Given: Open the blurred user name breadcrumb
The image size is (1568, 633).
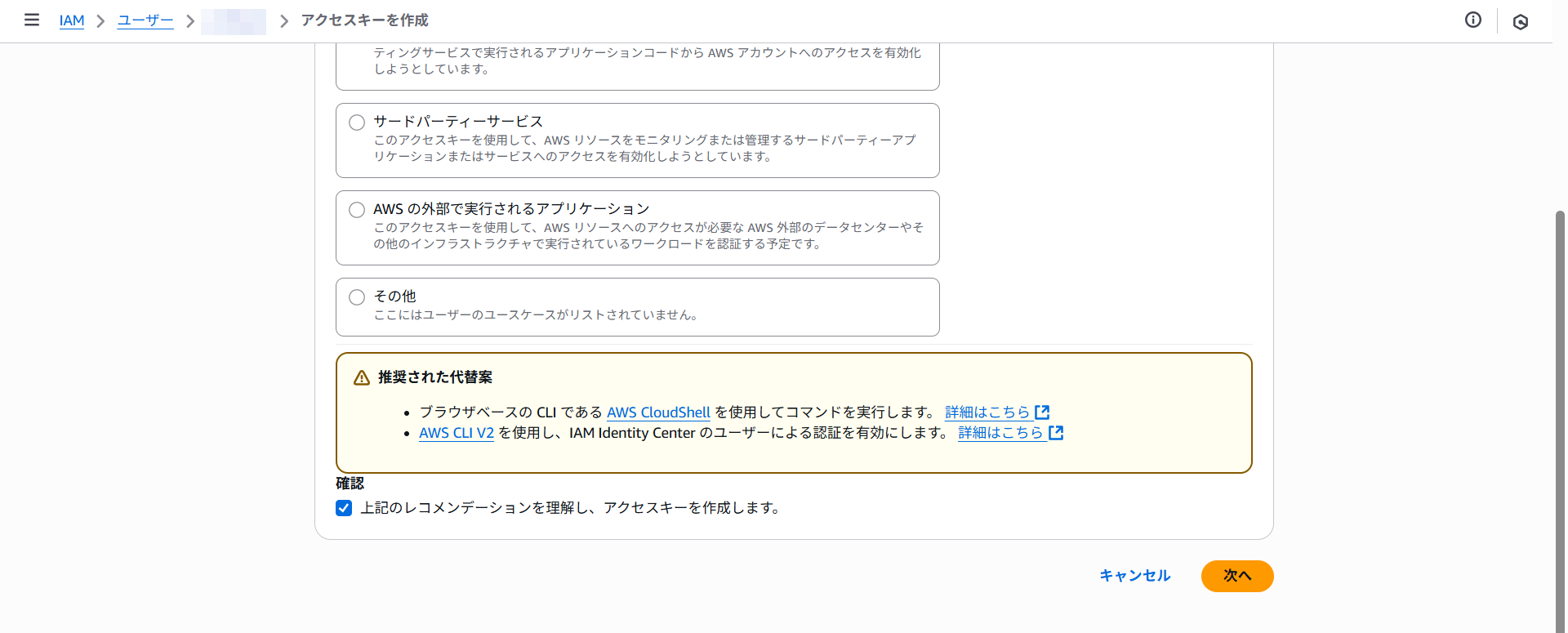Looking at the screenshot, I should pyautogui.click(x=234, y=21).
